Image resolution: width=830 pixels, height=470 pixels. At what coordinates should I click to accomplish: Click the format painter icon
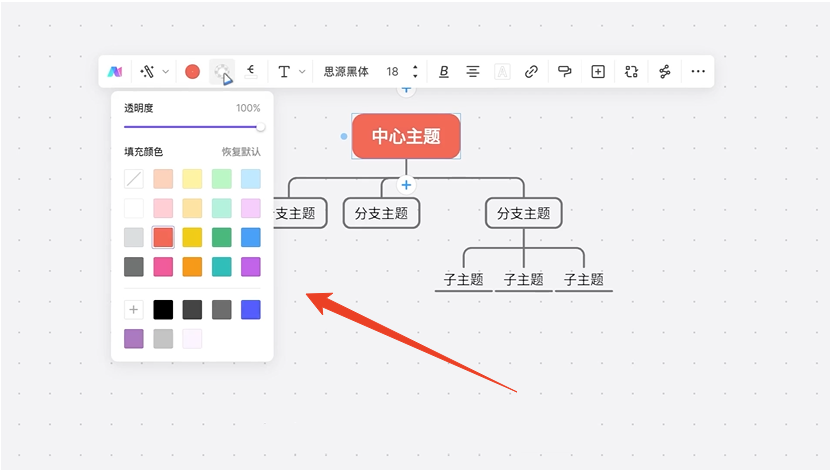click(565, 72)
